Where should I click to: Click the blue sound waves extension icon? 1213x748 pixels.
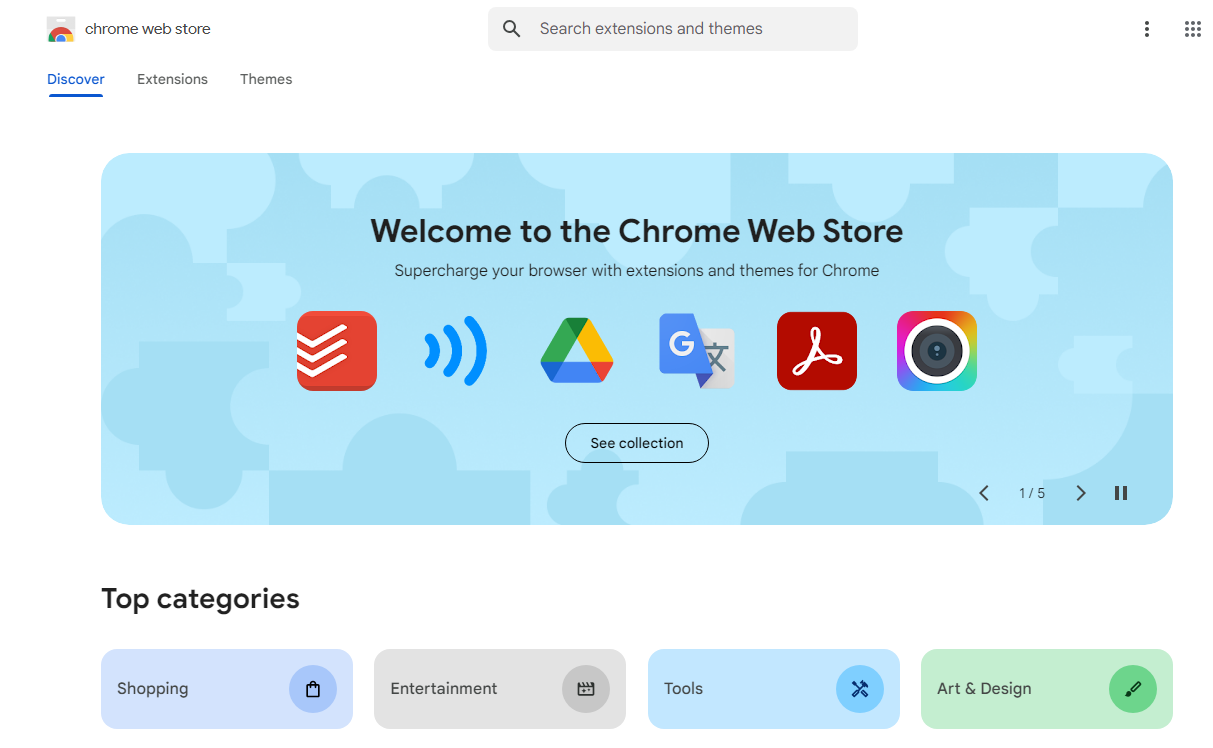pos(456,351)
